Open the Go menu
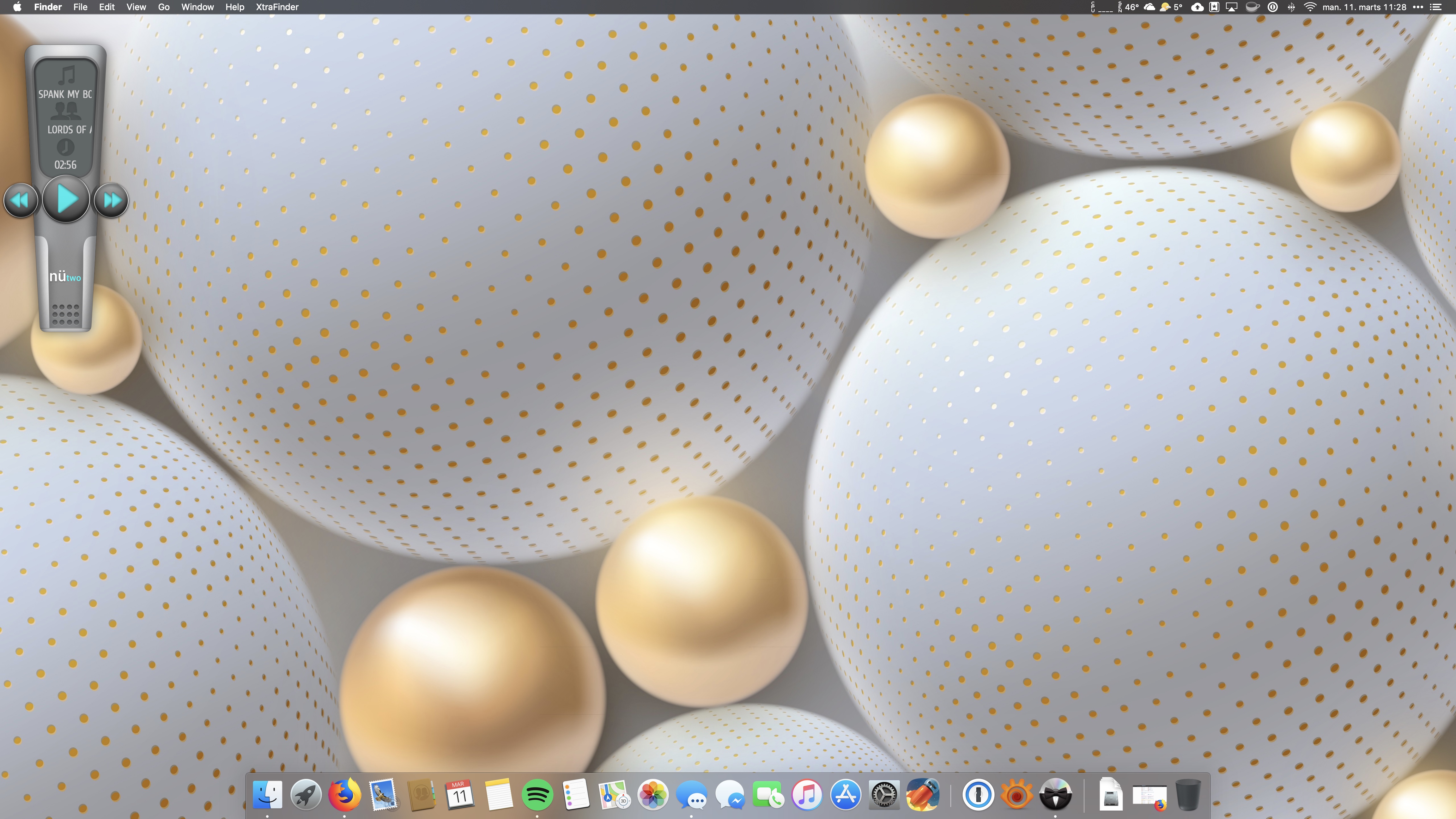This screenshot has width=1456, height=819. (x=164, y=7)
